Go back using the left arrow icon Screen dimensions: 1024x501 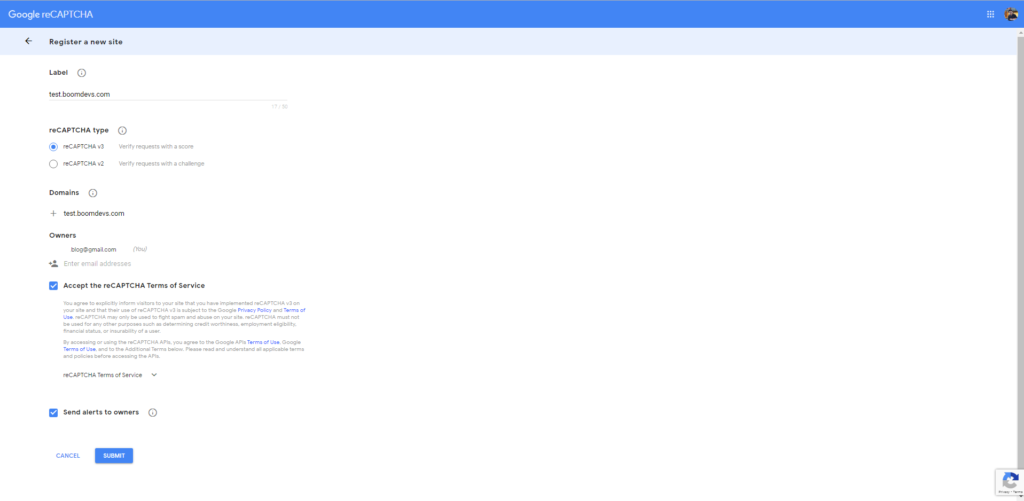28,41
